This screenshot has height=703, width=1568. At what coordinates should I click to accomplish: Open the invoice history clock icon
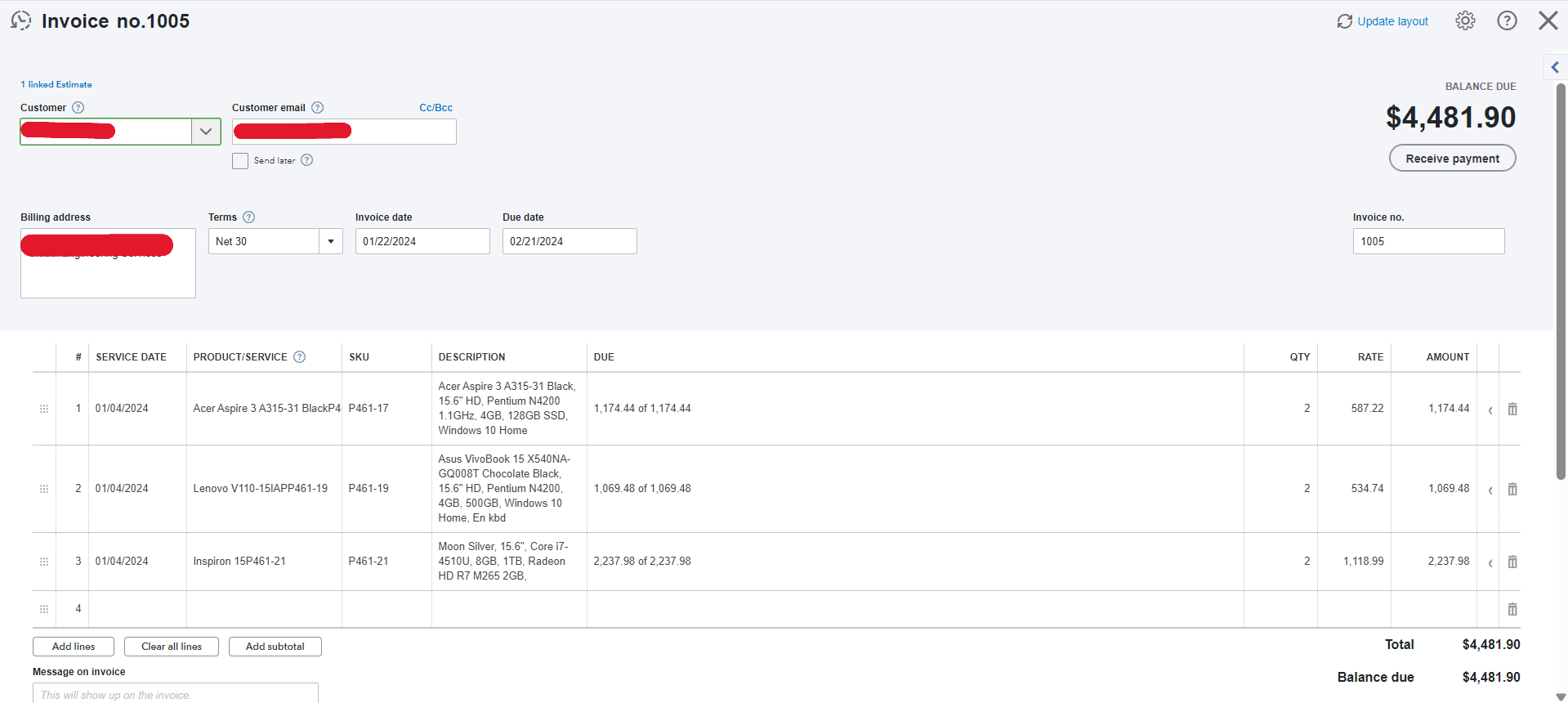click(x=20, y=20)
